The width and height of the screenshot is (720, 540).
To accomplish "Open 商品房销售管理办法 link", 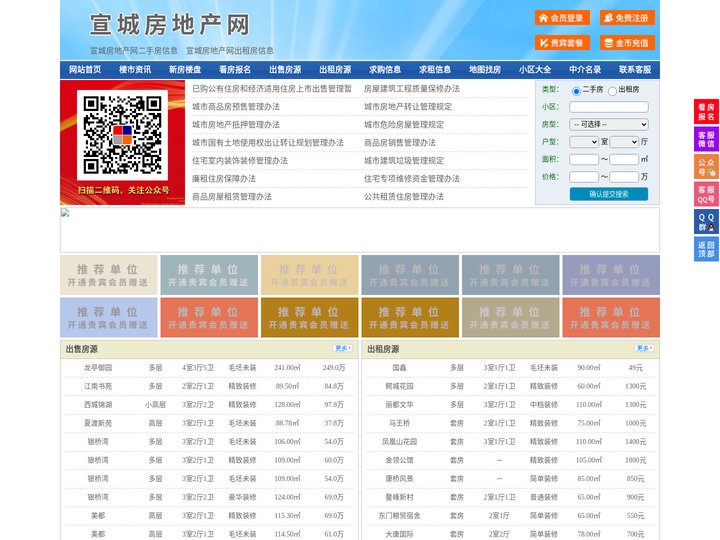I will point(400,142).
